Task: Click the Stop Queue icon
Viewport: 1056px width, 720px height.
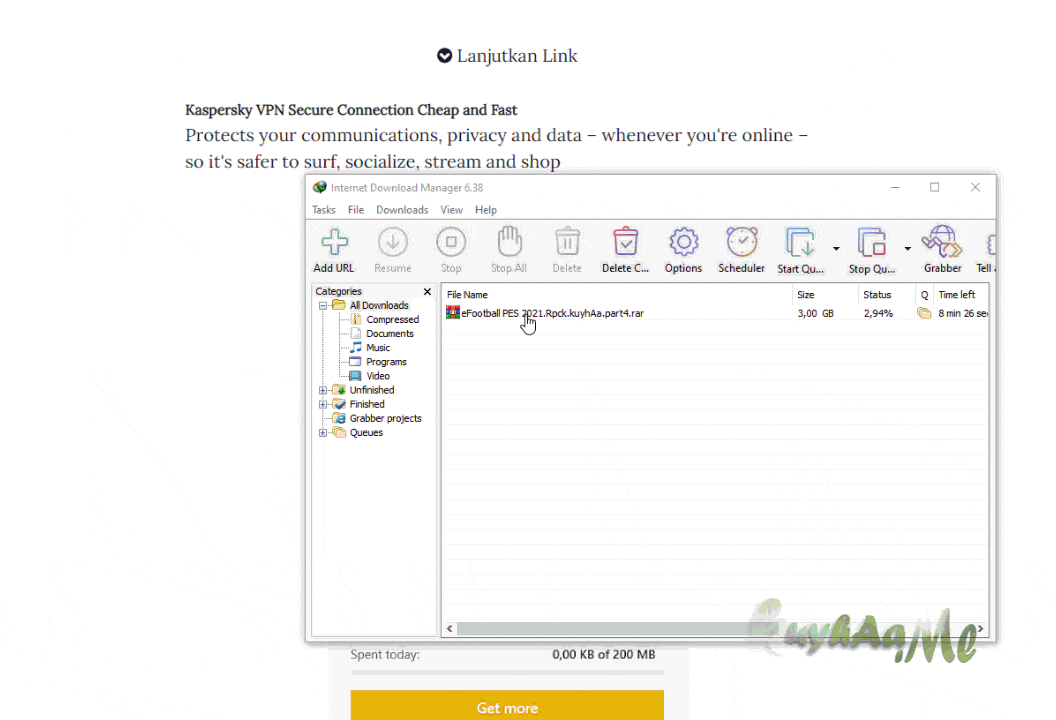Action: 871,242
